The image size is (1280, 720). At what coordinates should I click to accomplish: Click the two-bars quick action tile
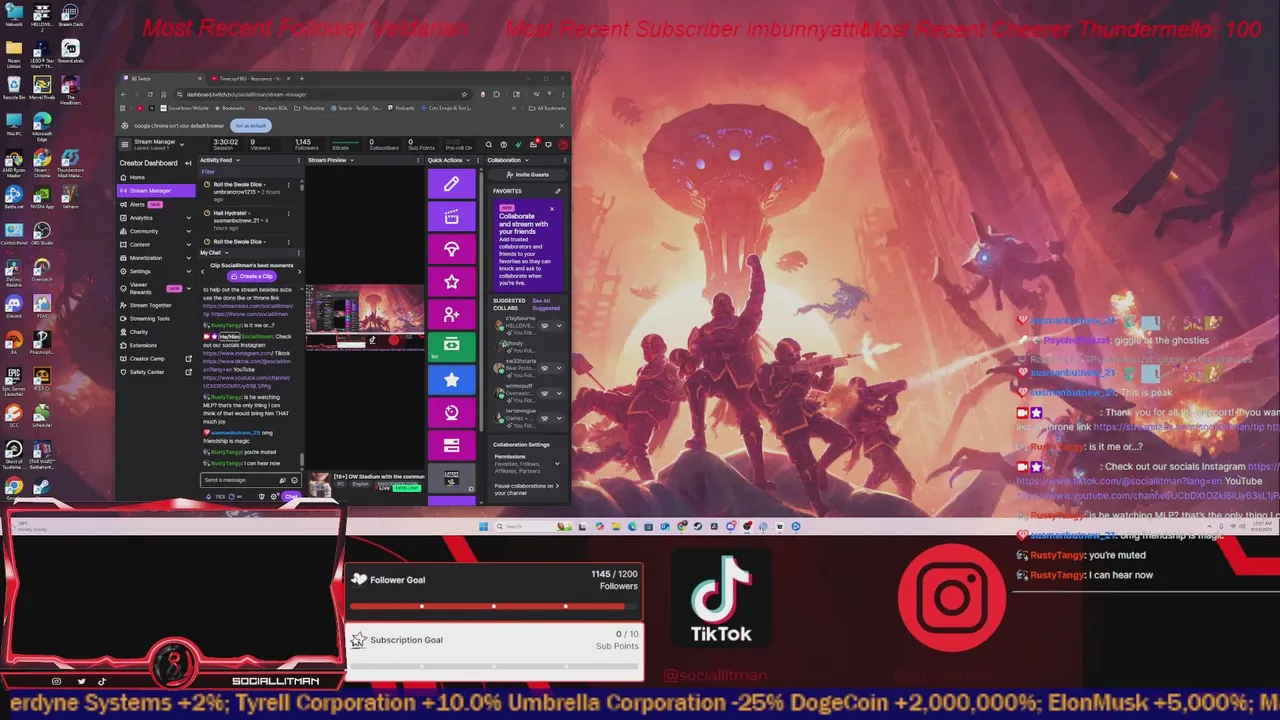[x=451, y=446]
